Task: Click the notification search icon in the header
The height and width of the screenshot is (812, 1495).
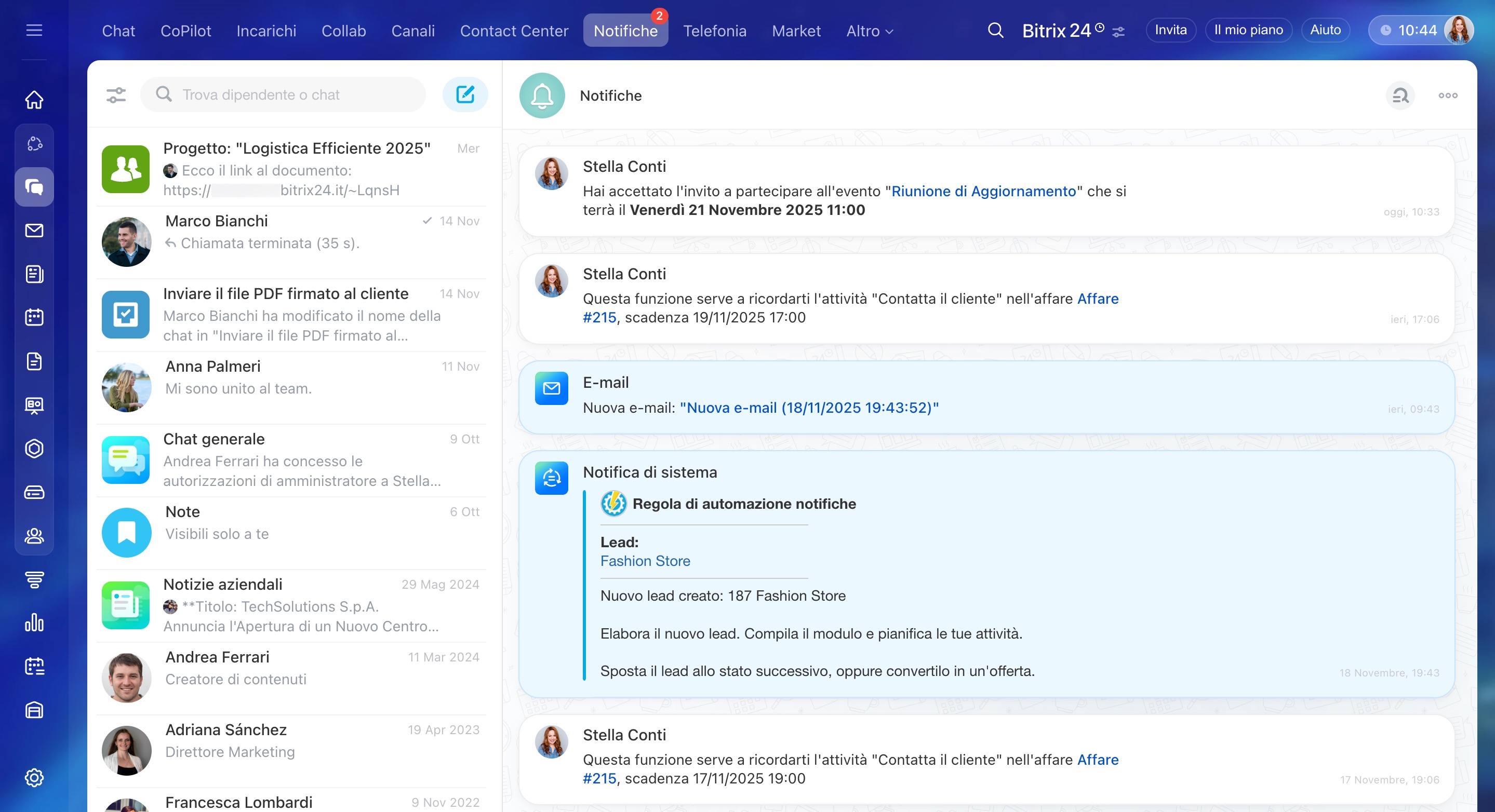Action: (1400, 96)
